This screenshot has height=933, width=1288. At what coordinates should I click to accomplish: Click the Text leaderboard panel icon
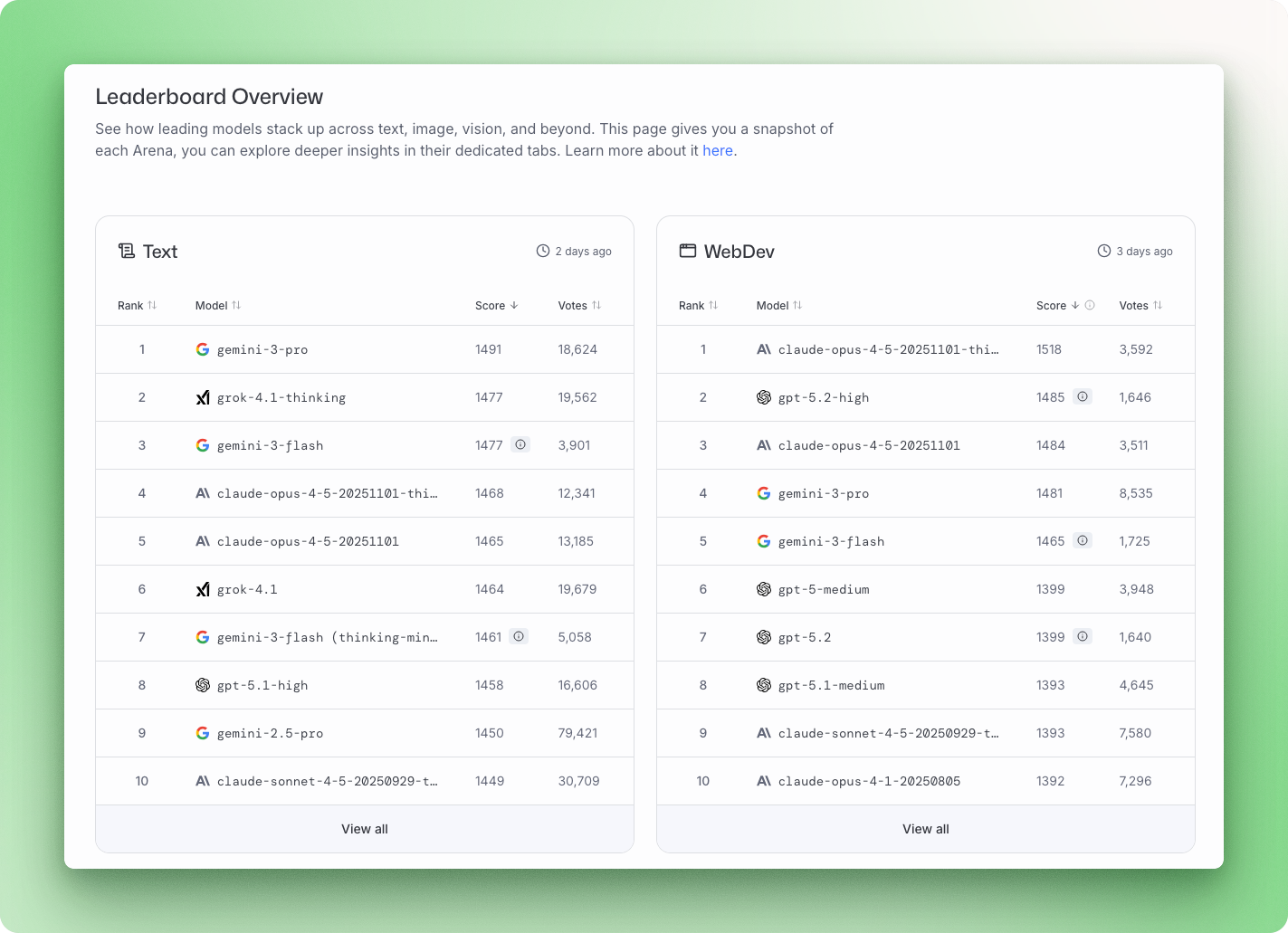tap(126, 251)
